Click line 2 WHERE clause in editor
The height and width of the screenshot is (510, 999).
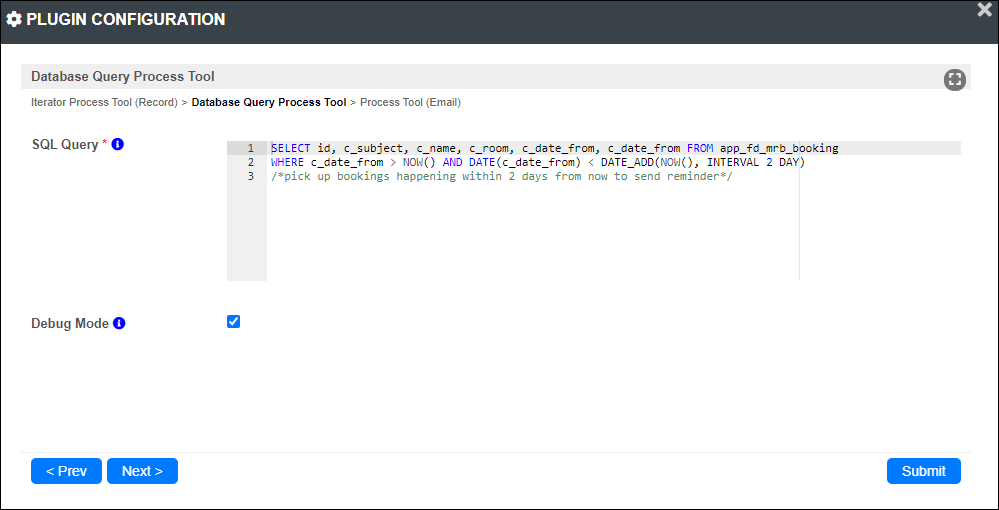[538, 162]
